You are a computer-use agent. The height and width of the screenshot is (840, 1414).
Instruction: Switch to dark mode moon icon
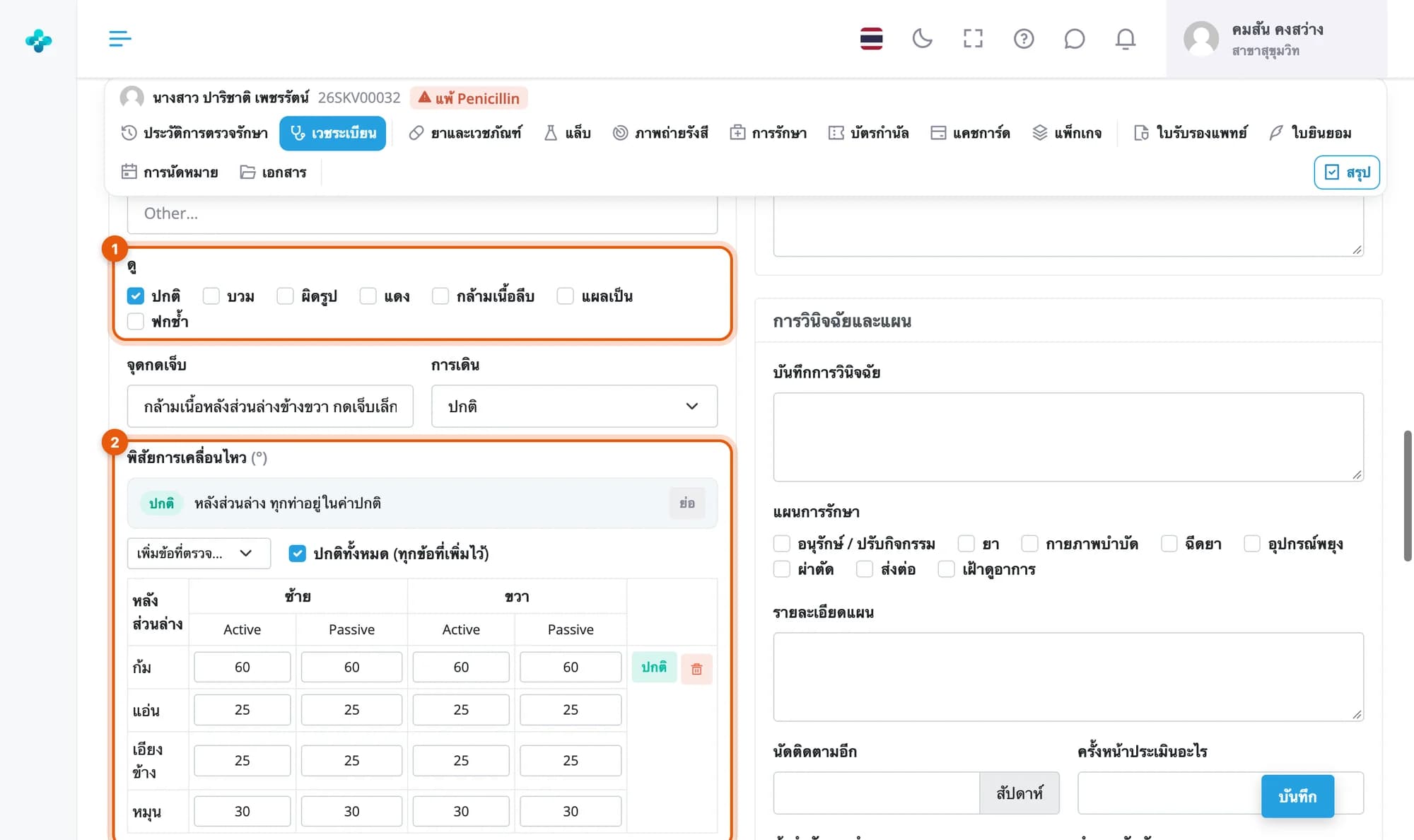pos(922,38)
